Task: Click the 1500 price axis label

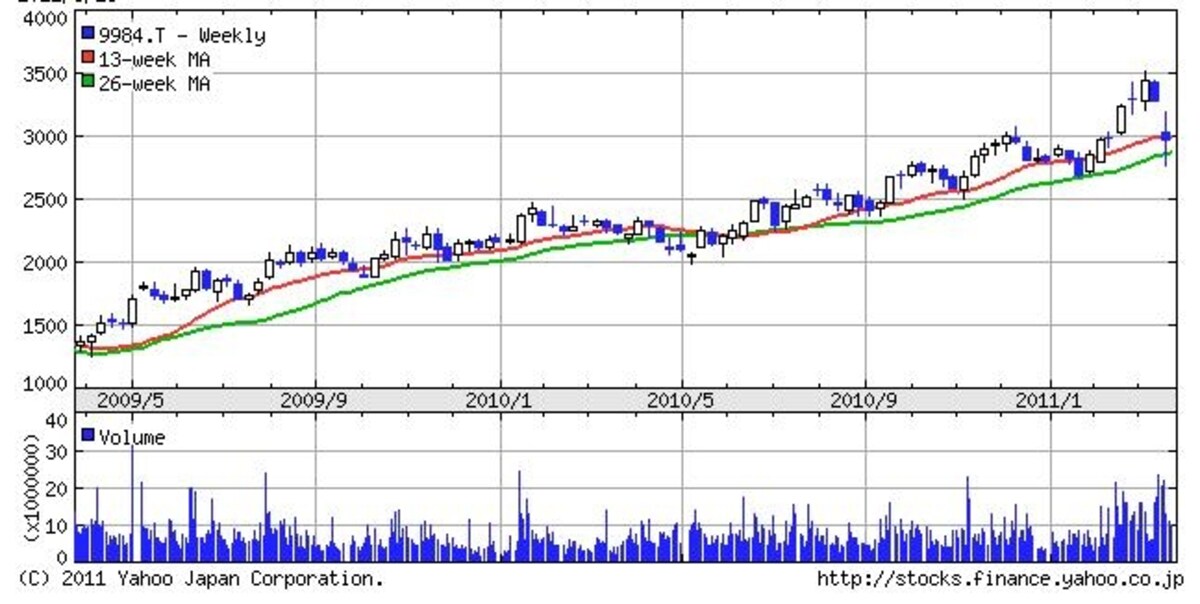Action: point(43,326)
